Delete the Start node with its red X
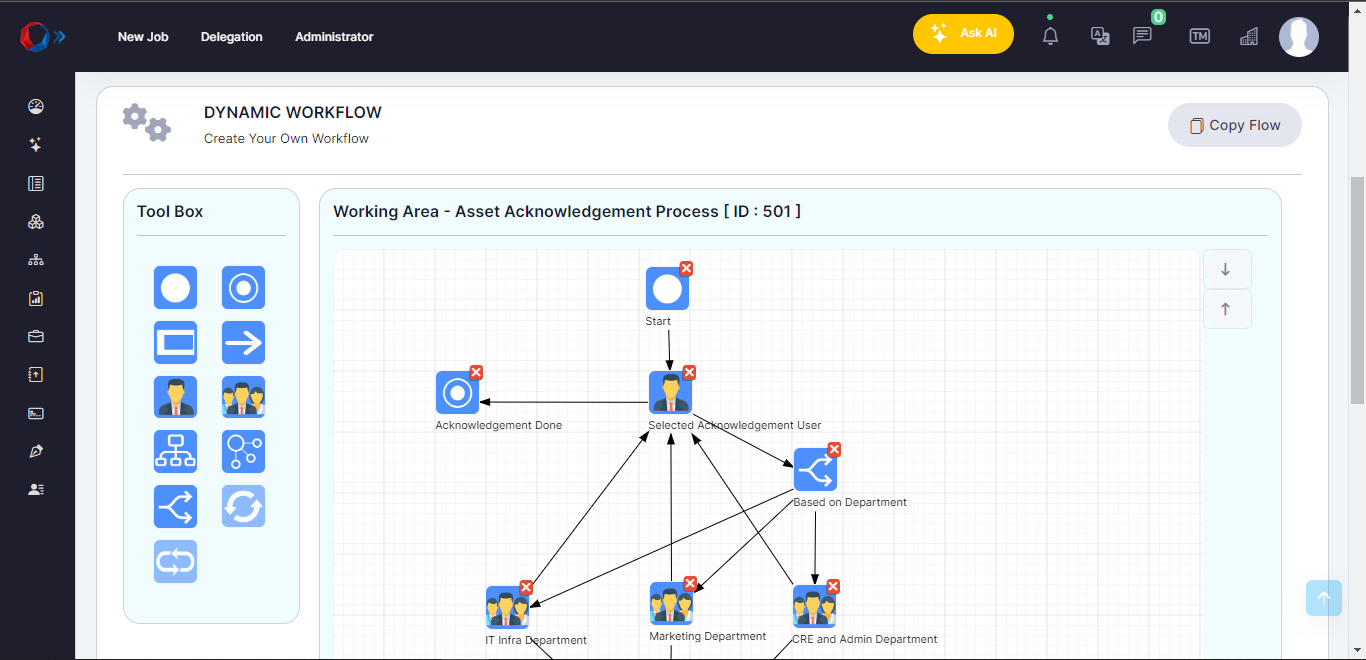1366x660 pixels. click(686, 268)
